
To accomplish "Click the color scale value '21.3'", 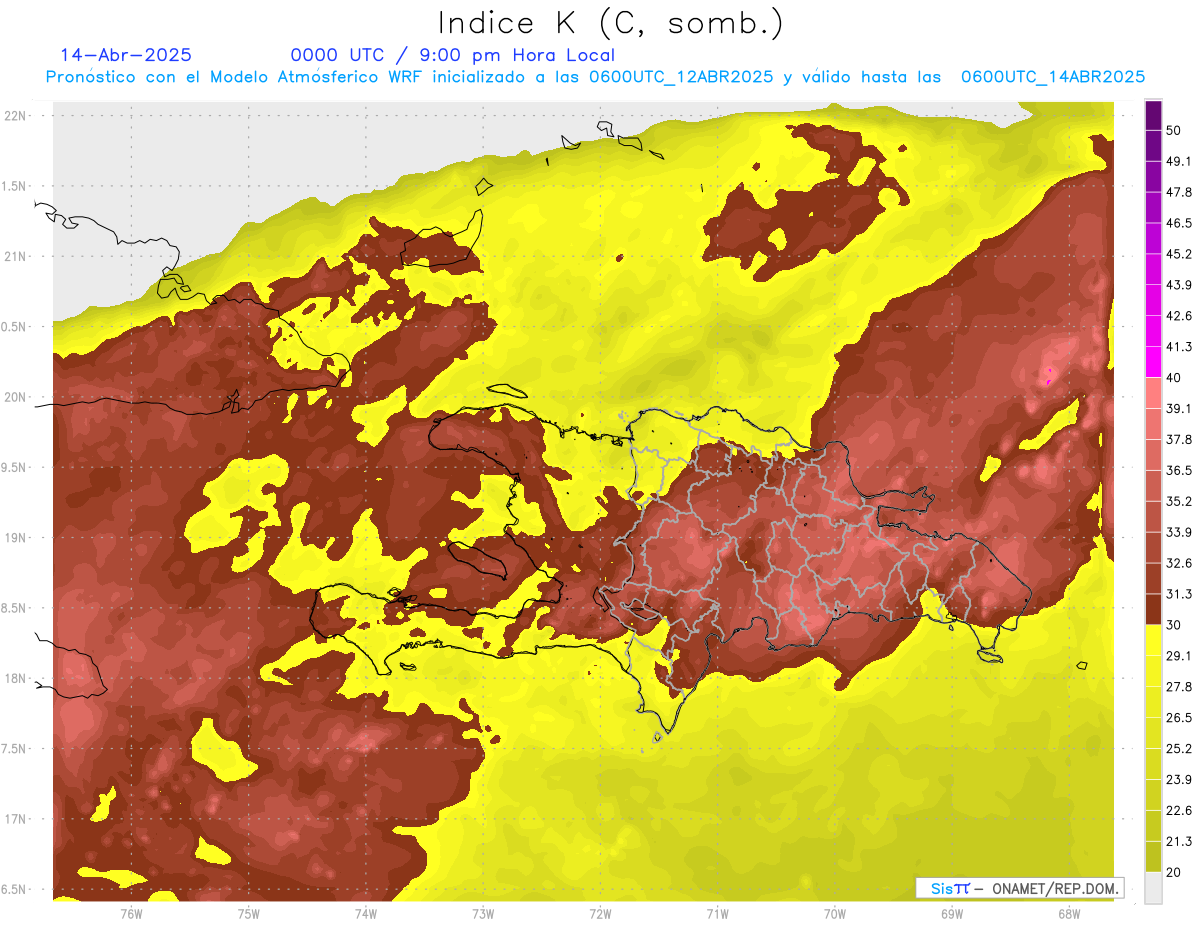I will (x=1179, y=840).
